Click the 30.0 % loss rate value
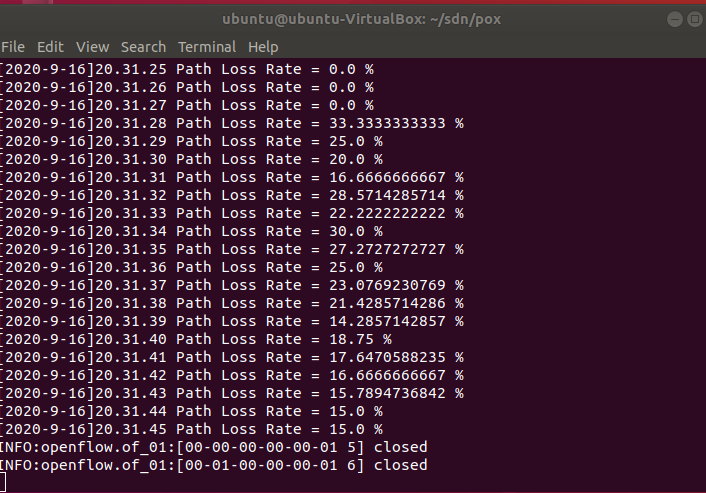706x493 pixels. click(356, 231)
